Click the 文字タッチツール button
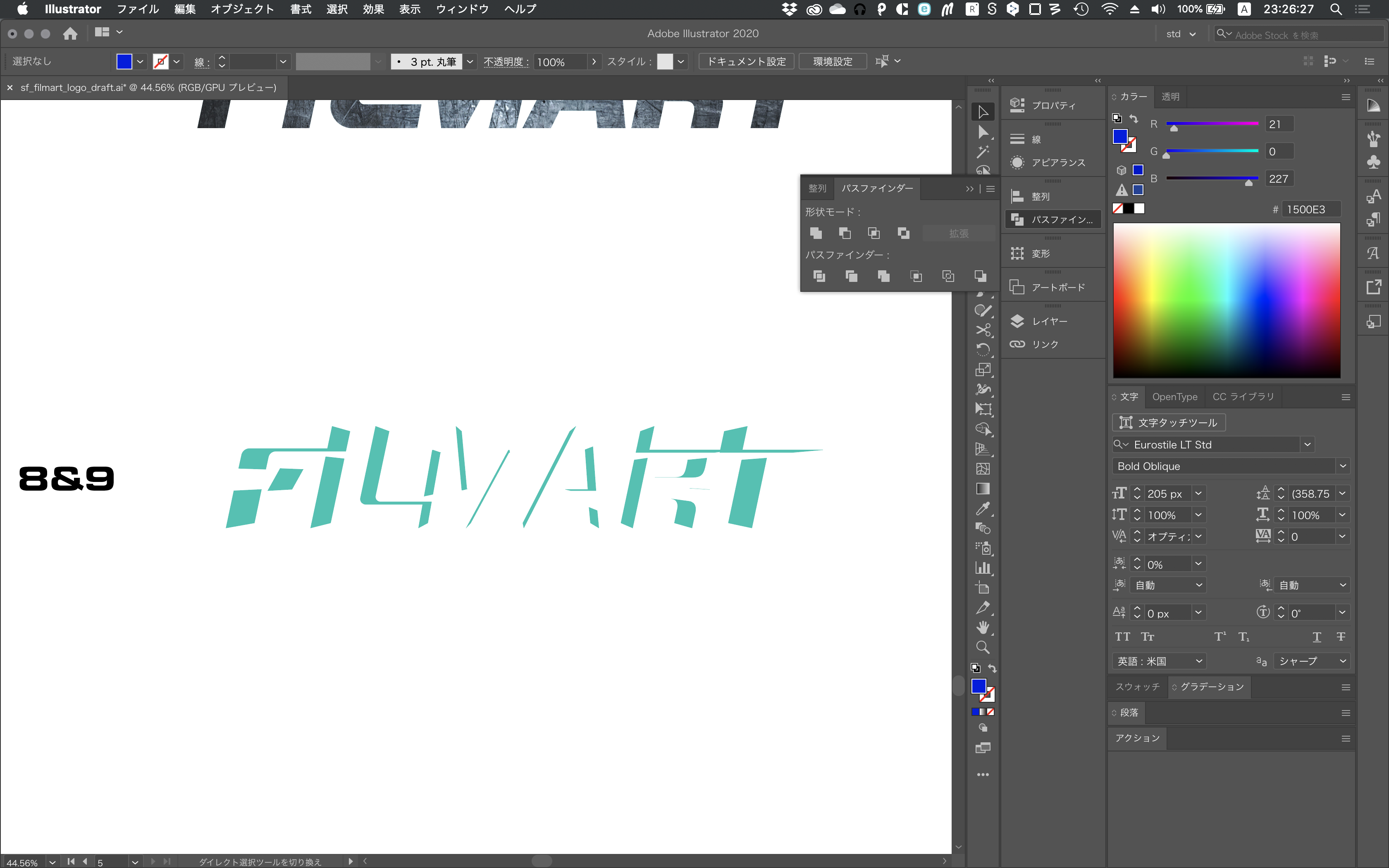The image size is (1389, 868). 1169,422
